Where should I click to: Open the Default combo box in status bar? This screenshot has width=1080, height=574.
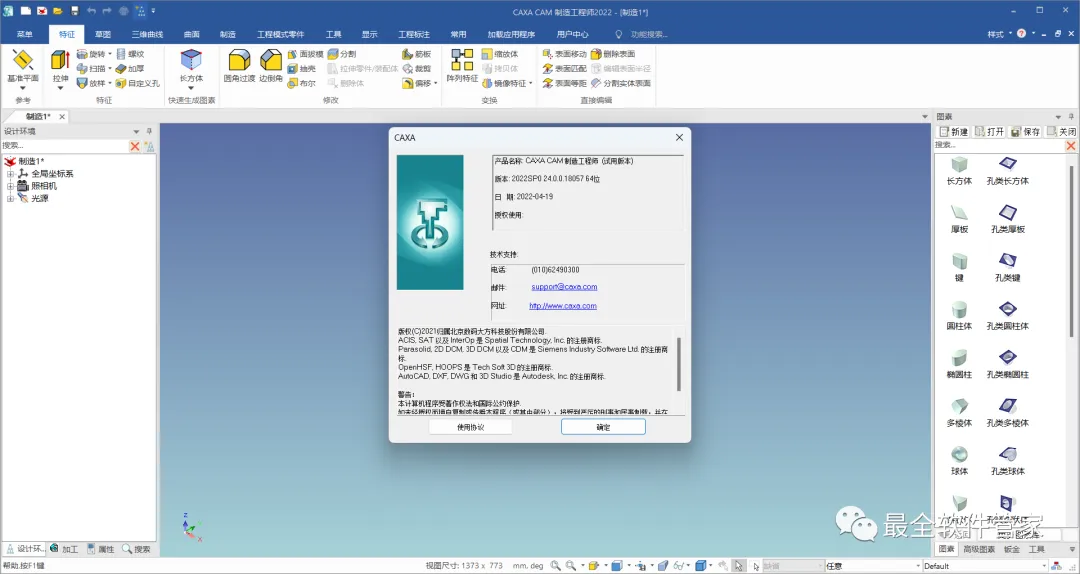click(986, 566)
